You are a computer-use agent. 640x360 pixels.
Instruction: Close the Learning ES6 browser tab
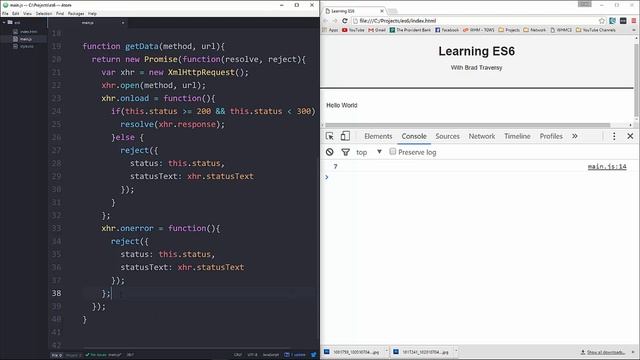coord(382,11)
